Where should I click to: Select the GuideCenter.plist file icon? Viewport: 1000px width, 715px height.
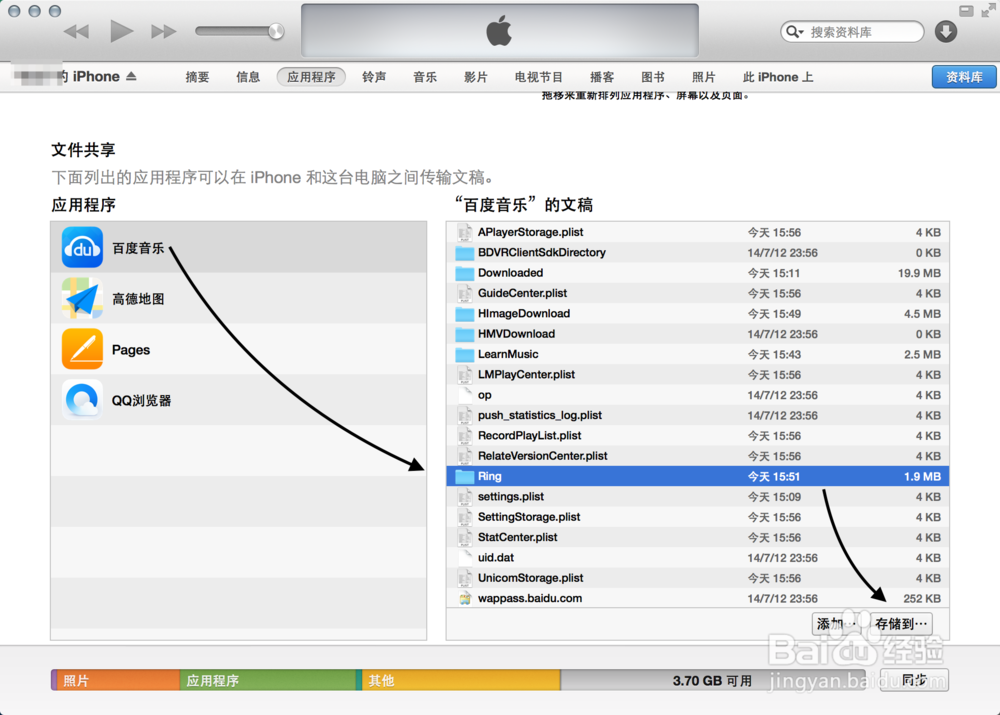click(x=465, y=293)
